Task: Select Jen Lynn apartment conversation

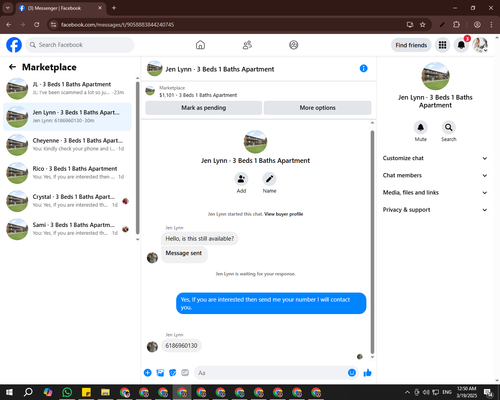Action: 67,117
